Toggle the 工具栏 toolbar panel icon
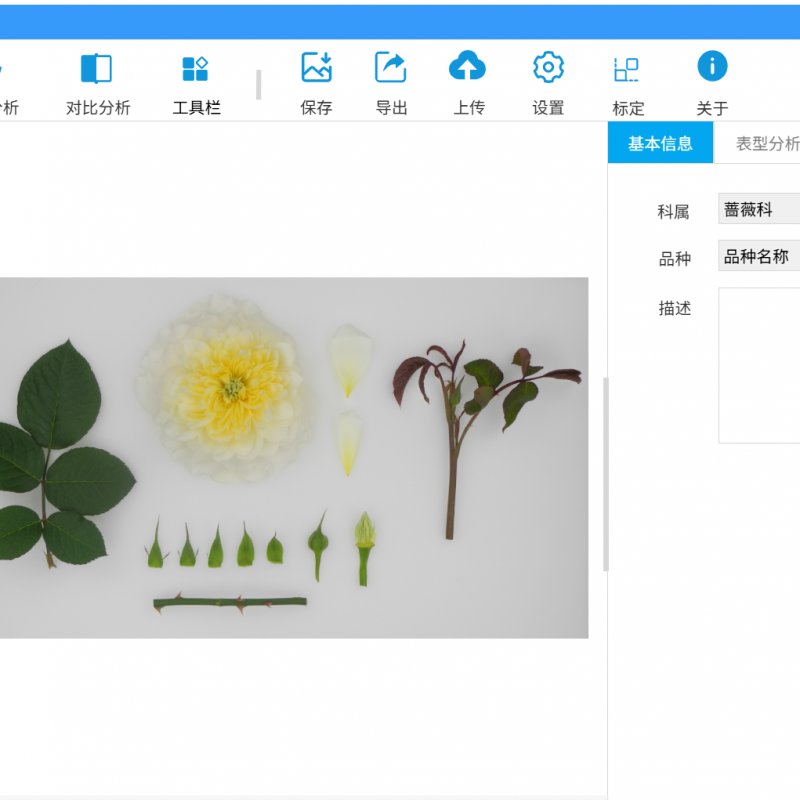 [x=194, y=68]
